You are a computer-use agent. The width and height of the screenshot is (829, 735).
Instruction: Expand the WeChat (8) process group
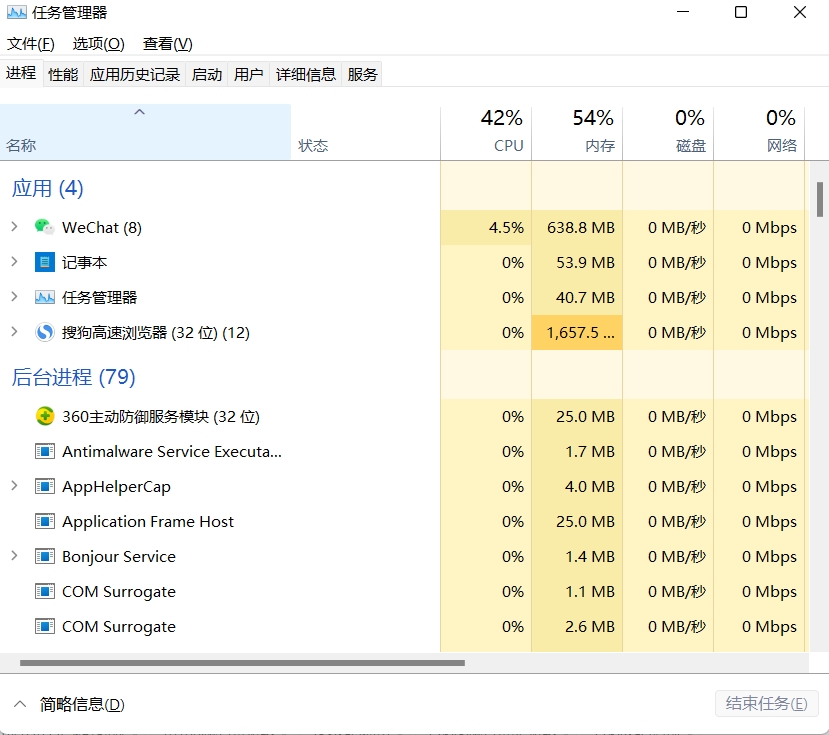14,227
